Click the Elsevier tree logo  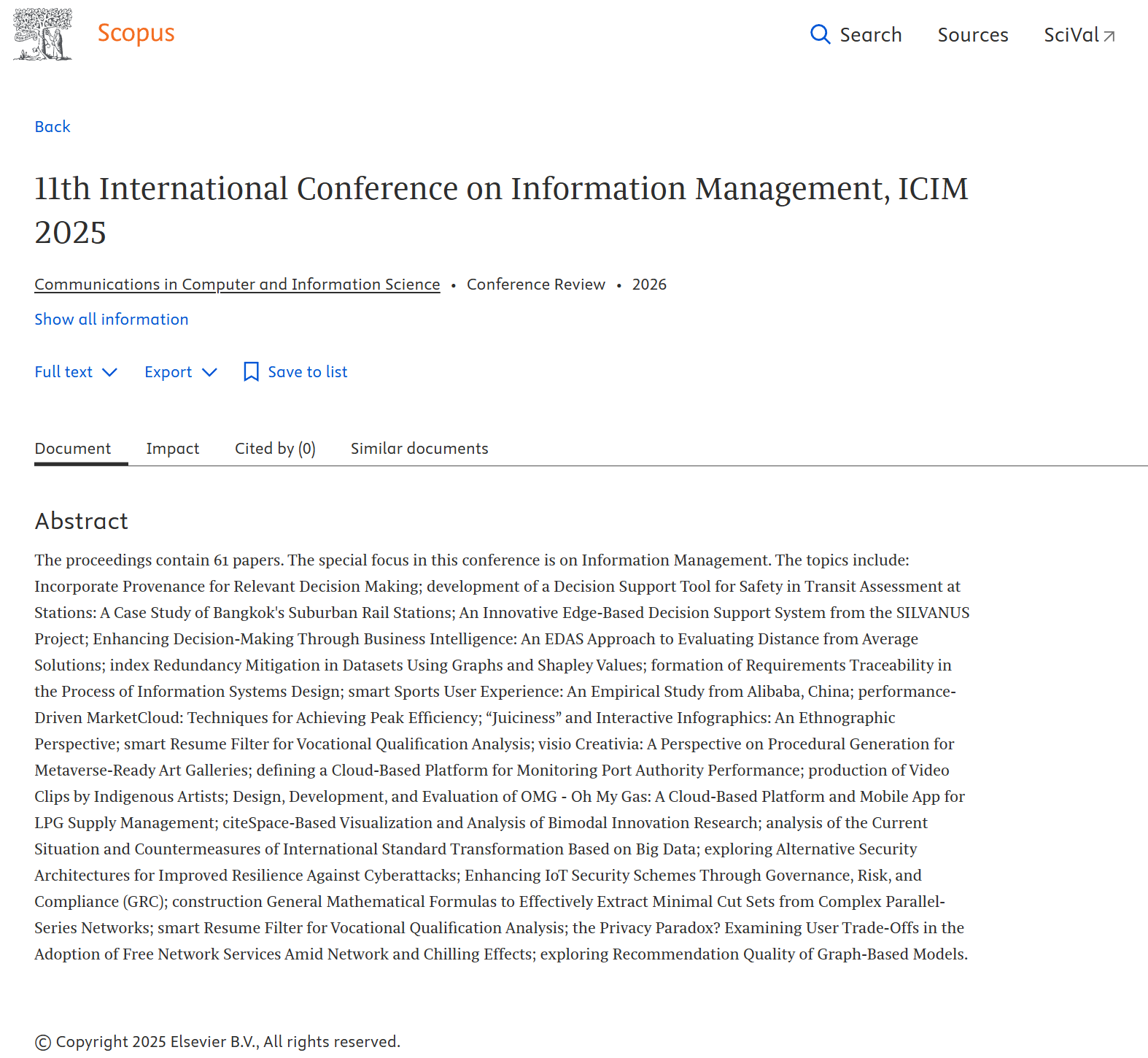click(x=43, y=34)
